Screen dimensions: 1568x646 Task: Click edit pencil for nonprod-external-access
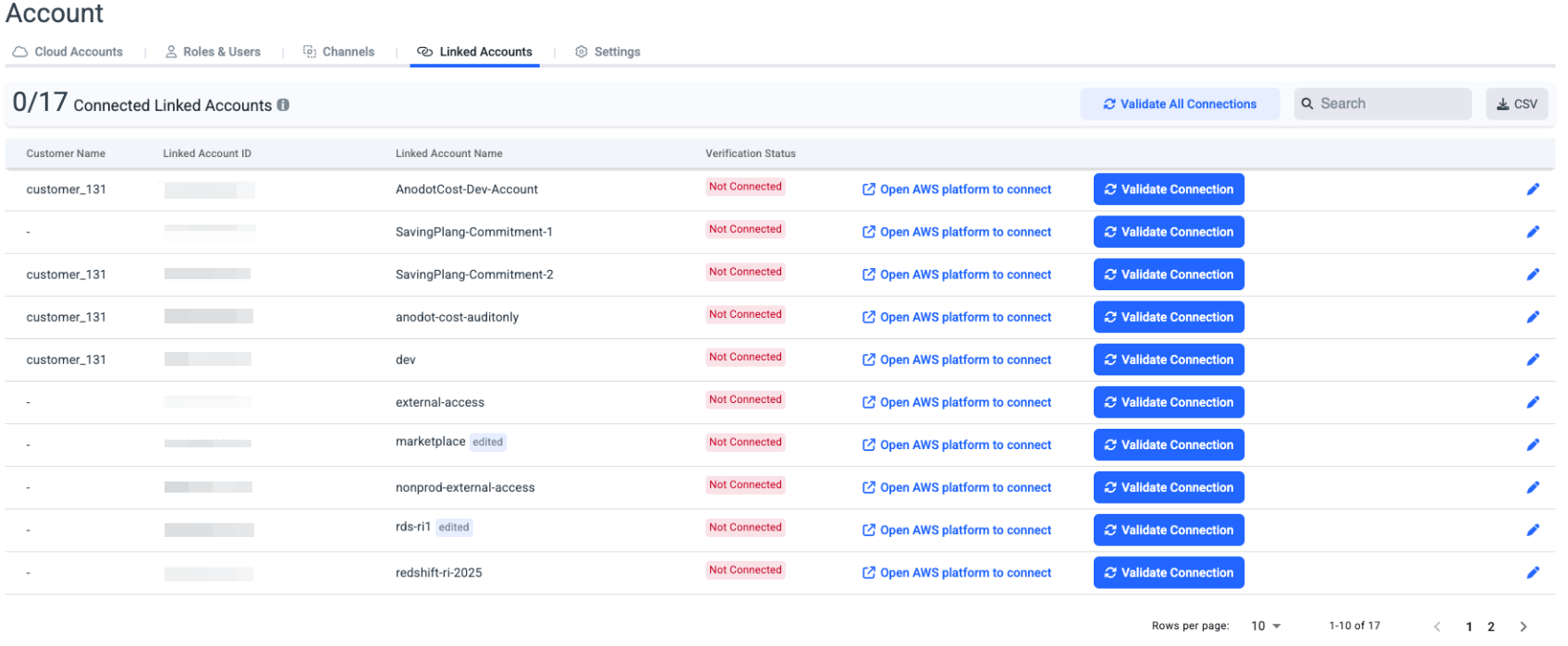pyautogui.click(x=1532, y=487)
